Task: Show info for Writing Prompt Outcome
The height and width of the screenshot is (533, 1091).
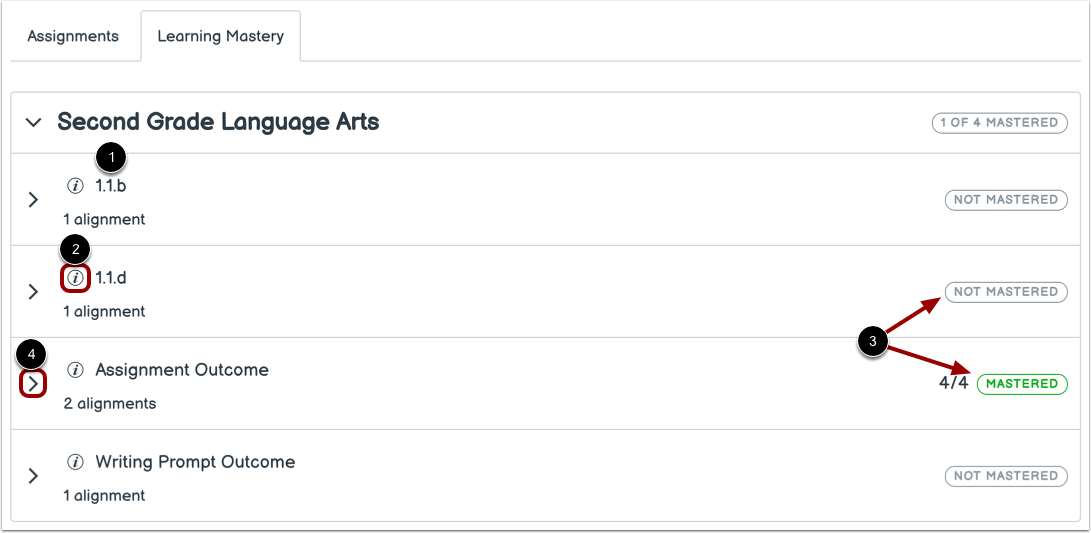Action: click(x=75, y=462)
